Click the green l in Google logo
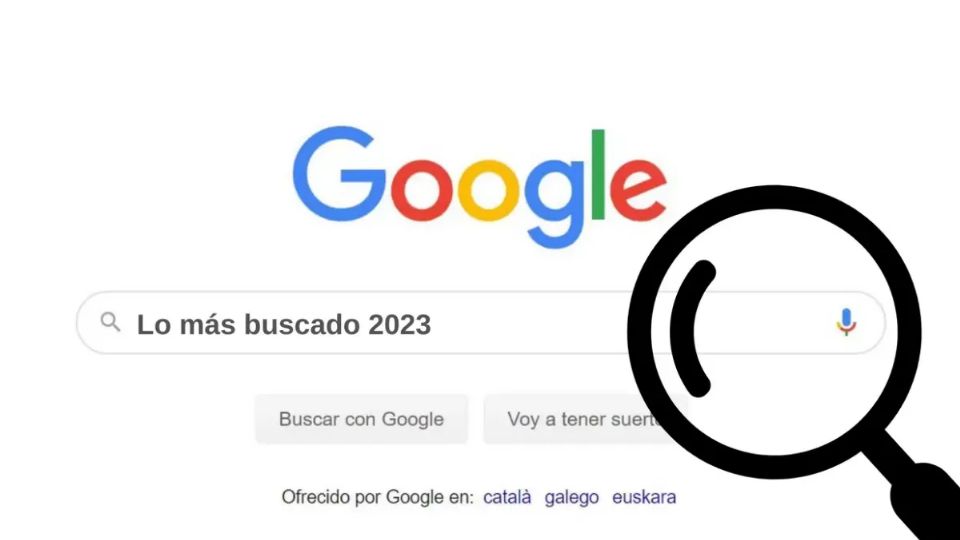Image resolution: width=960 pixels, height=540 pixels. pyautogui.click(x=598, y=174)
